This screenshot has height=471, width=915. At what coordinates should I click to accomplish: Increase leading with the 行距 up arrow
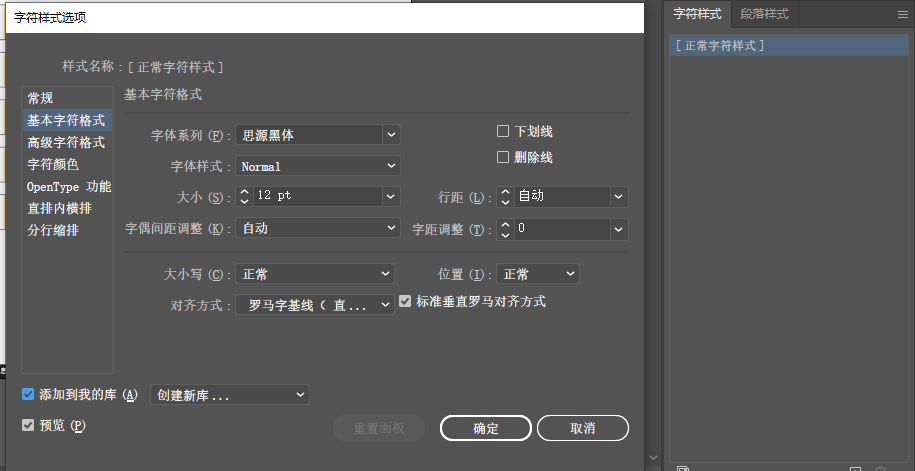pyautogui.click(x=505, y=192)
